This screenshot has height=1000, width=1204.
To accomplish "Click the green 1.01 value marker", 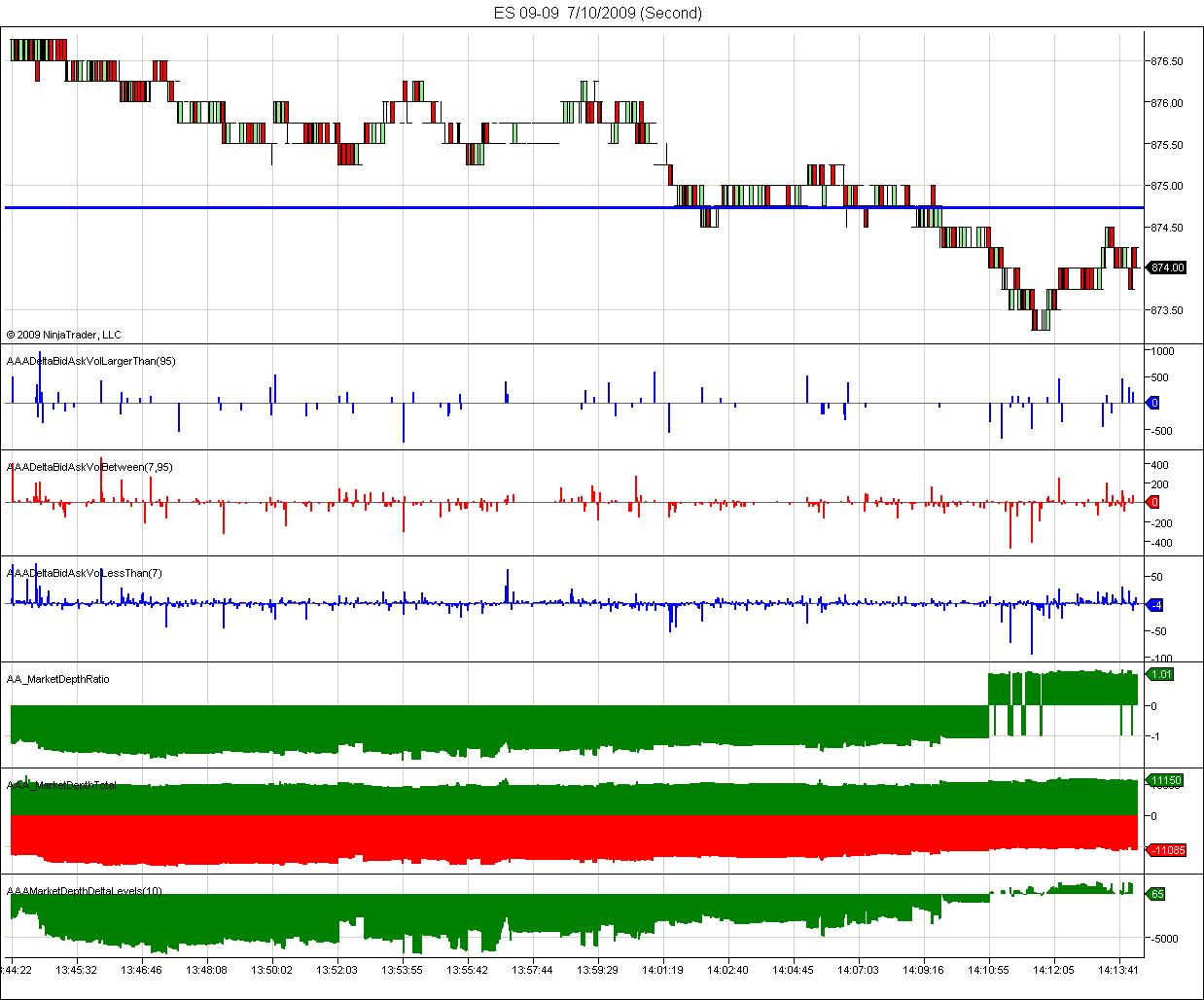I will click(1161, 674).
